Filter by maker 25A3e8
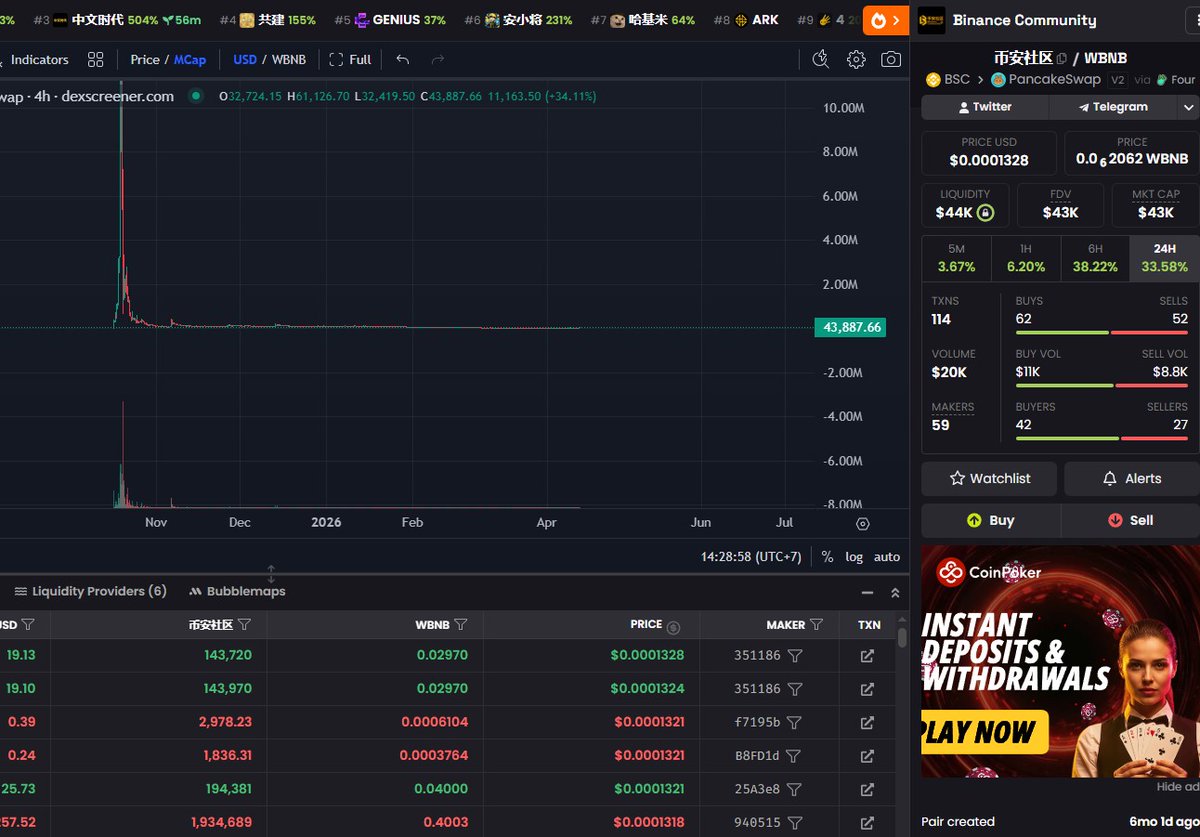The height and width of the screenshot is (837, 1200). (x=793, y=789)
